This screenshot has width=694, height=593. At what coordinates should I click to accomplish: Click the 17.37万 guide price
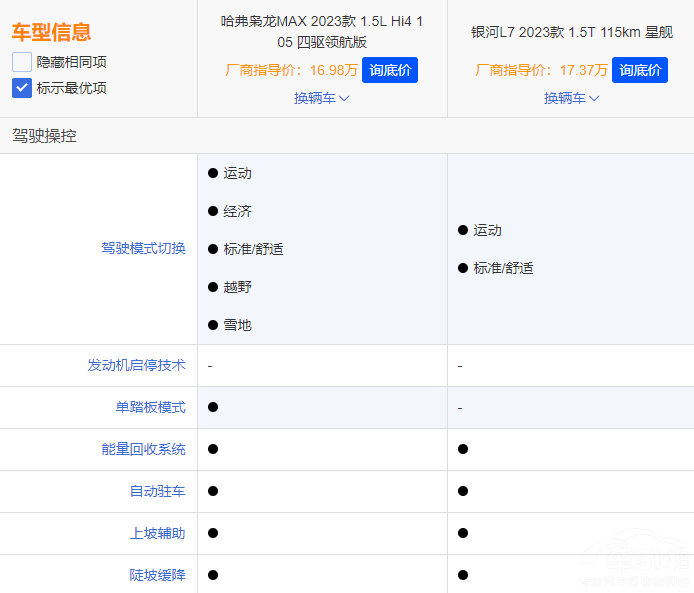pos(583,70)
